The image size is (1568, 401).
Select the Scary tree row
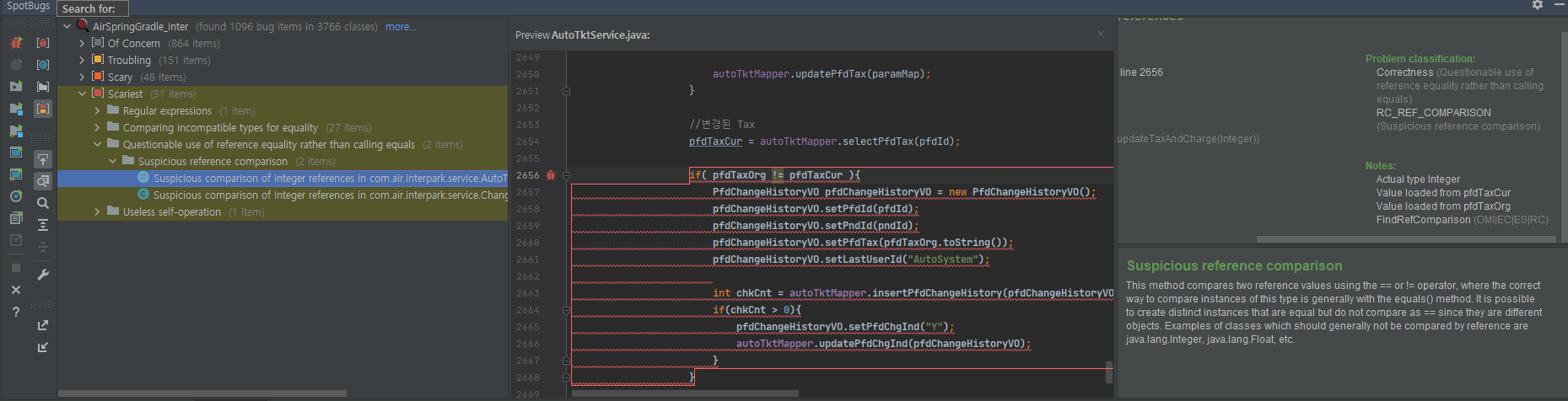coord(283,77)
